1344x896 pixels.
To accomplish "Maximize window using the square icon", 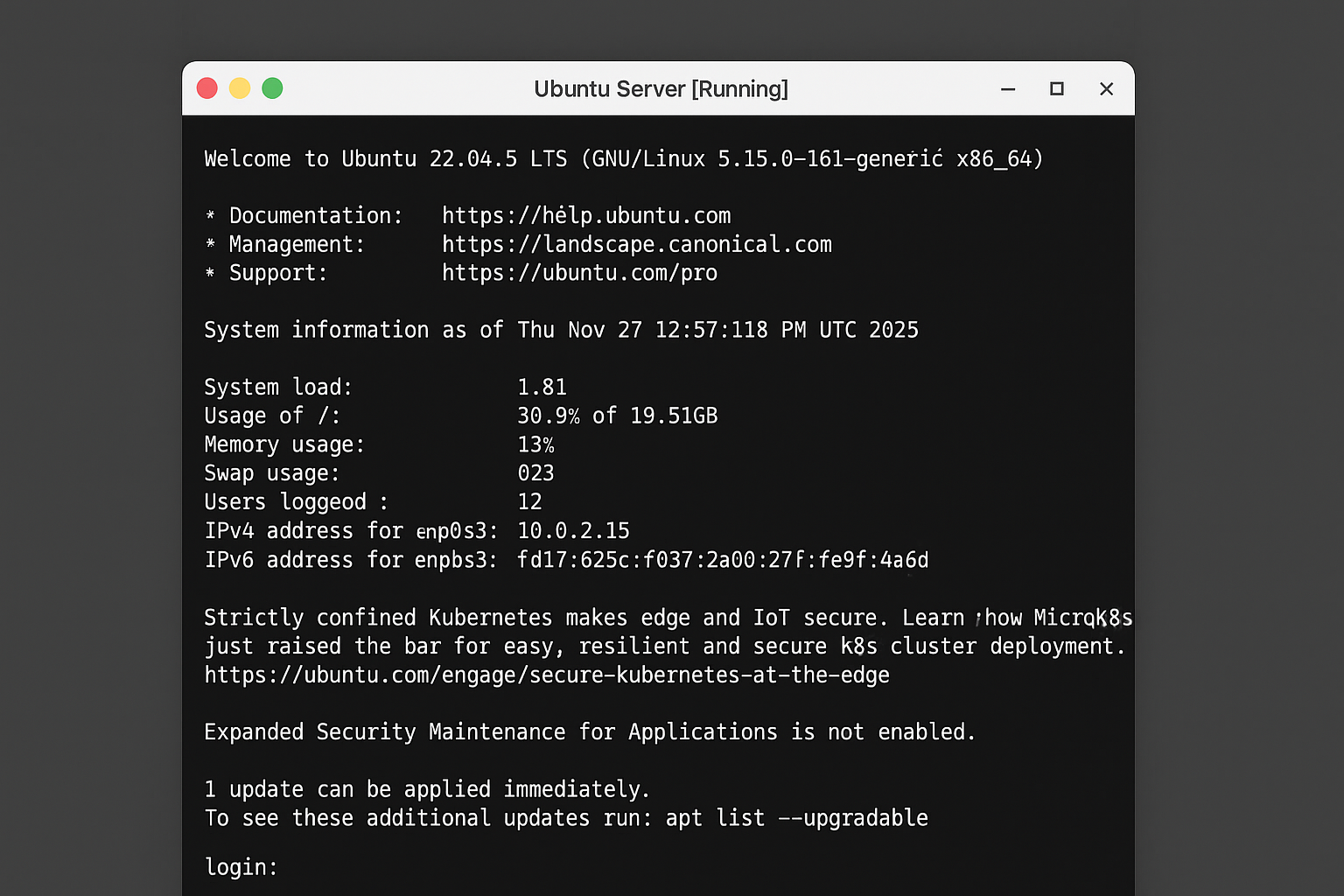I will click(x=1057, y=88).
